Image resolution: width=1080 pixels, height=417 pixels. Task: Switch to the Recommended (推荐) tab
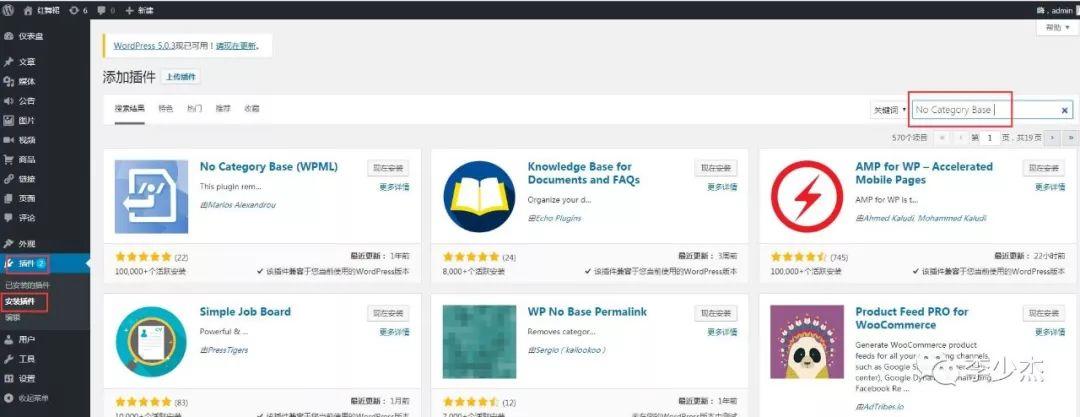(222, 108)
